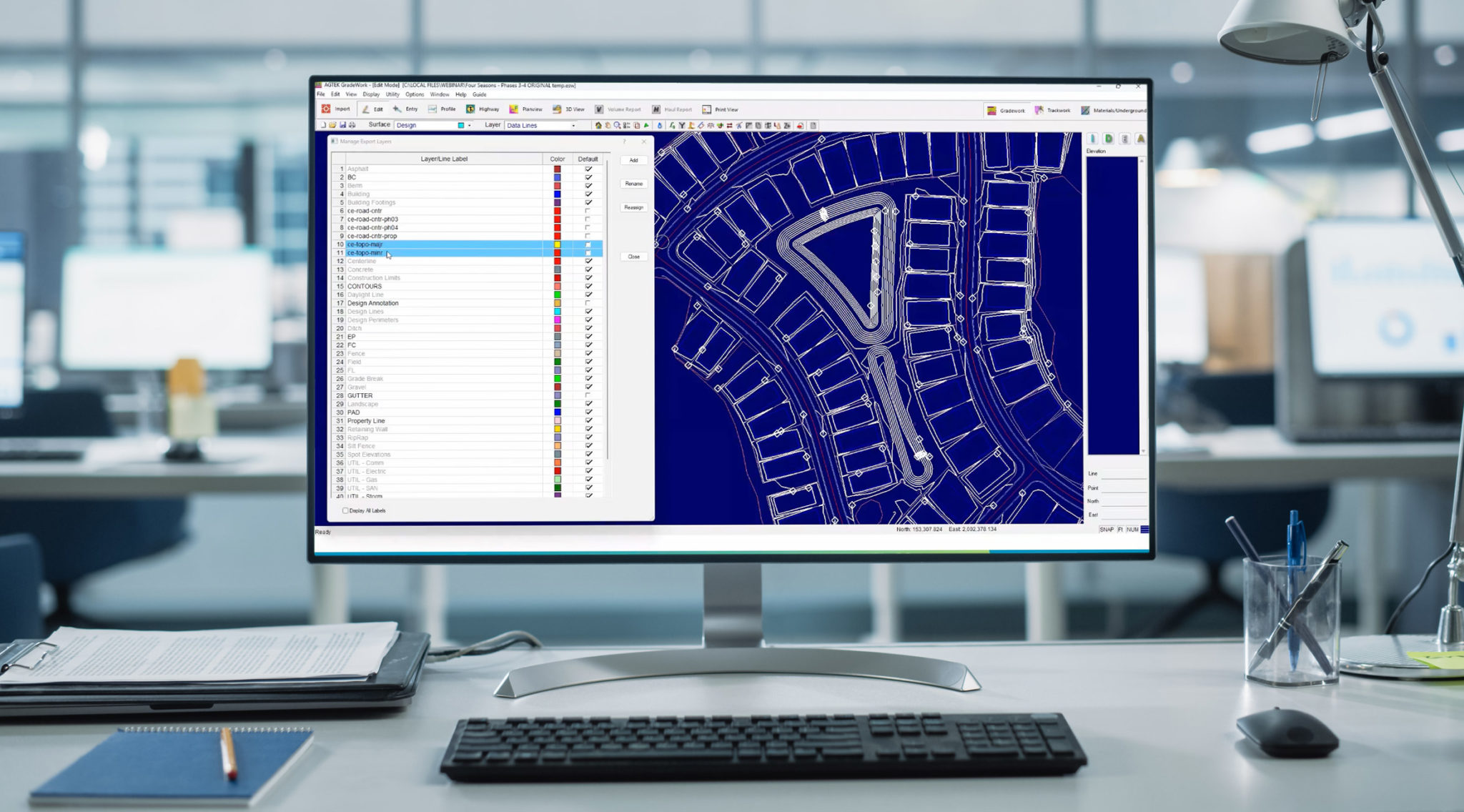Click the New file icon

(x=323, y=125)
